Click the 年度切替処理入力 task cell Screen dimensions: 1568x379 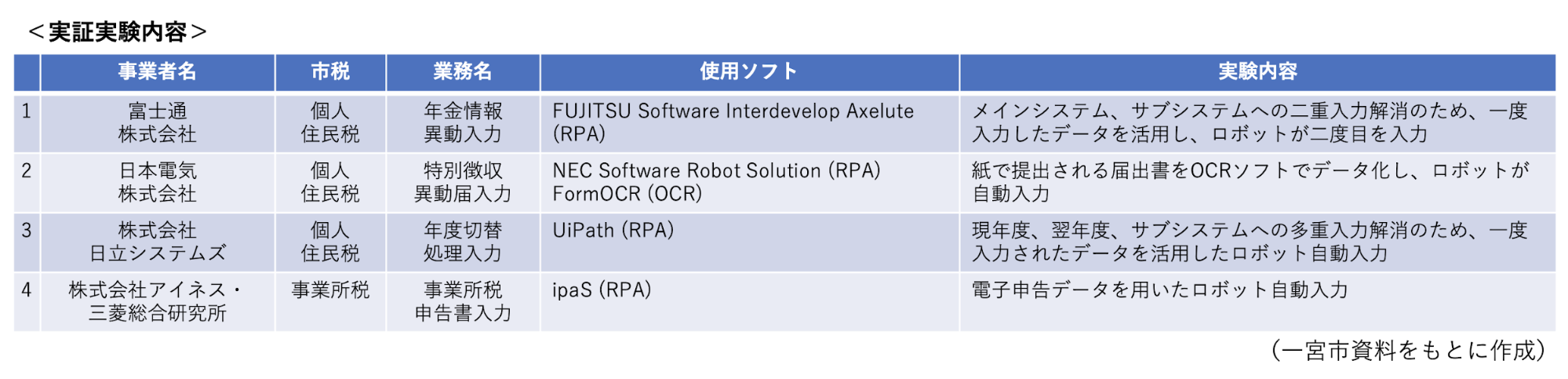463,242
